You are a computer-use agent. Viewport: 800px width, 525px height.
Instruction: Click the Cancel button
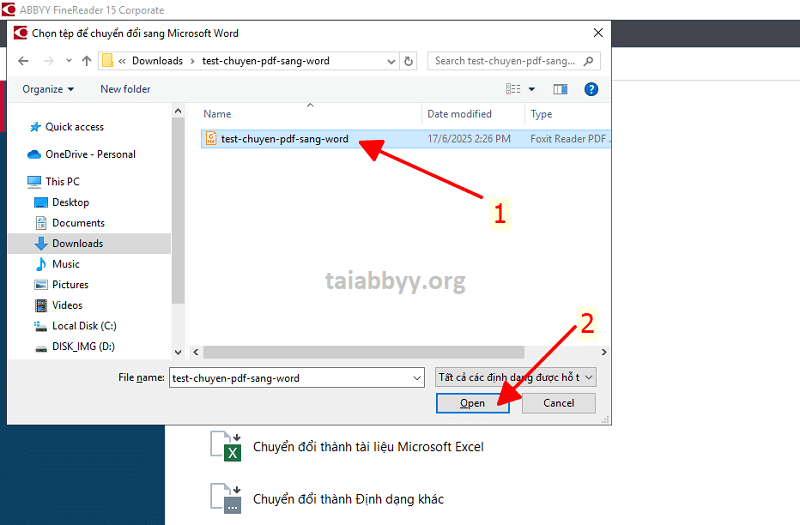pyautogui.click(x=559, y=403)
